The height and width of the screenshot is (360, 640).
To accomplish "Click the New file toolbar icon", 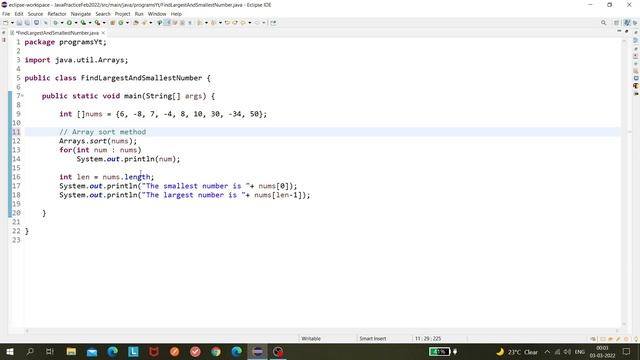I will 6,23.
